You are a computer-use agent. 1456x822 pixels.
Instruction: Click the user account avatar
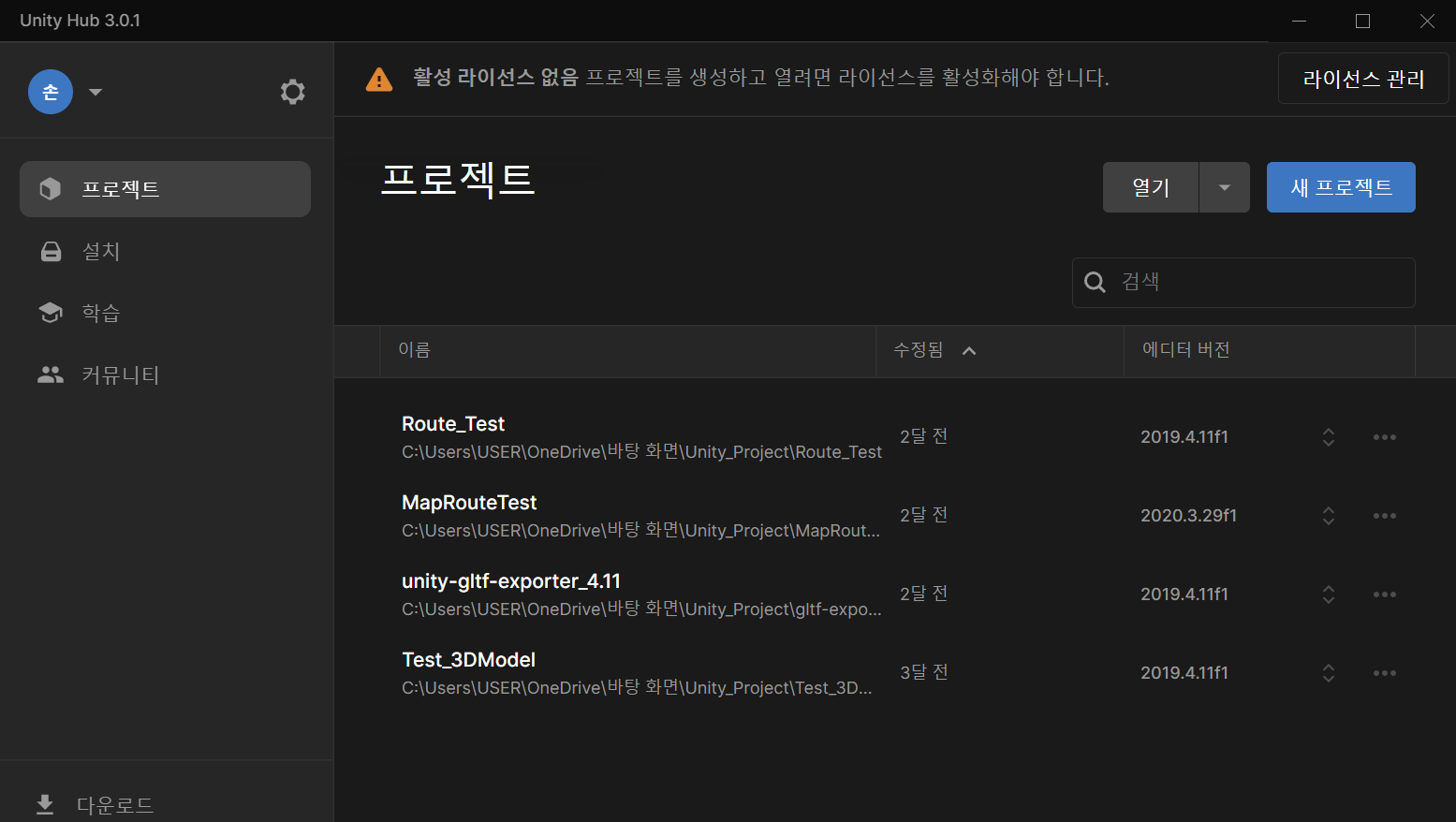(51, 92)
